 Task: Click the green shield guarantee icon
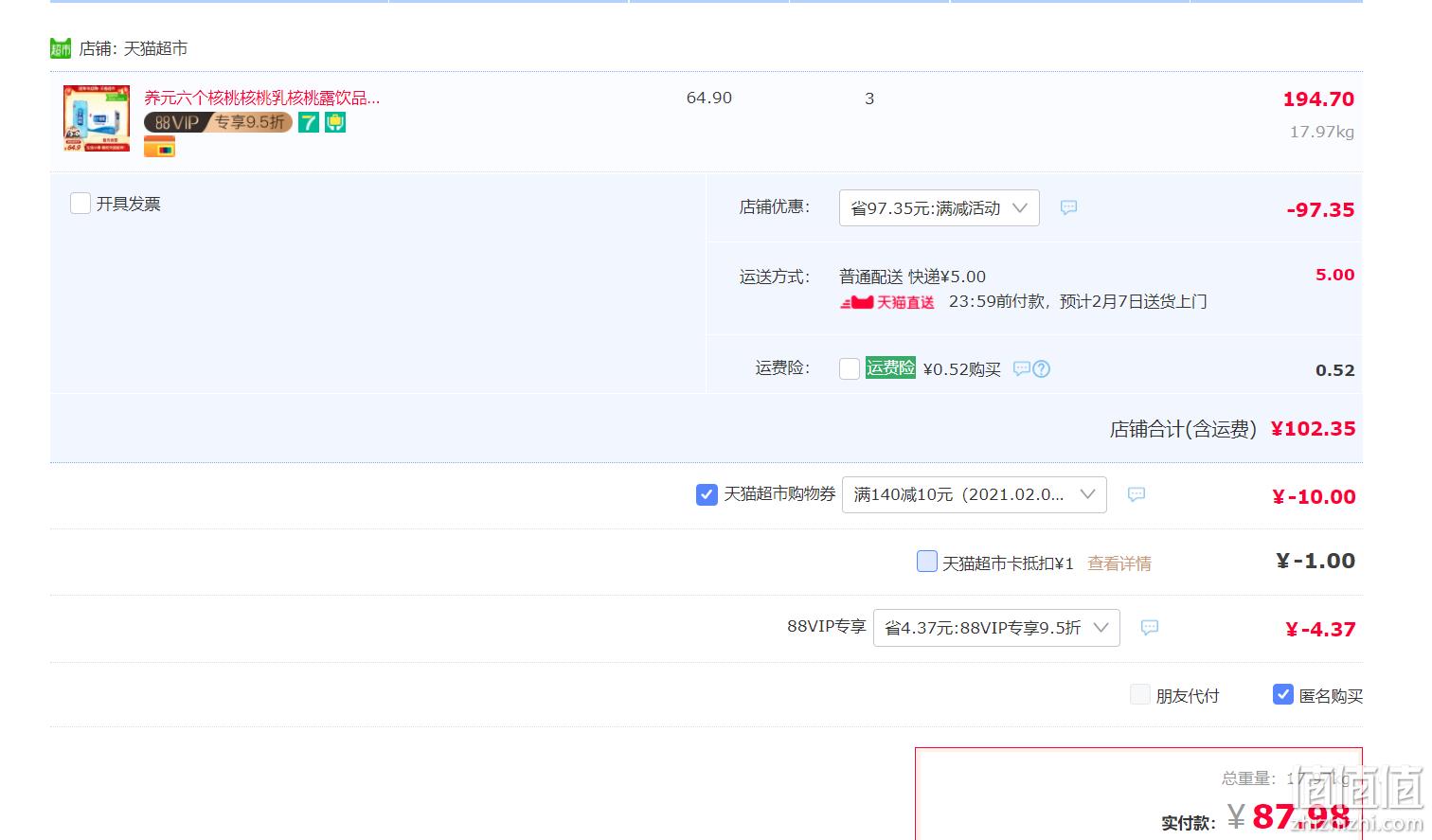[335, 122]
